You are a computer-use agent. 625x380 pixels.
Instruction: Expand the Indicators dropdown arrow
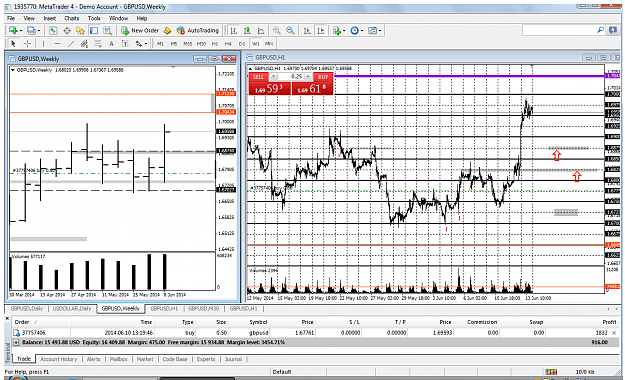point(344,31)
